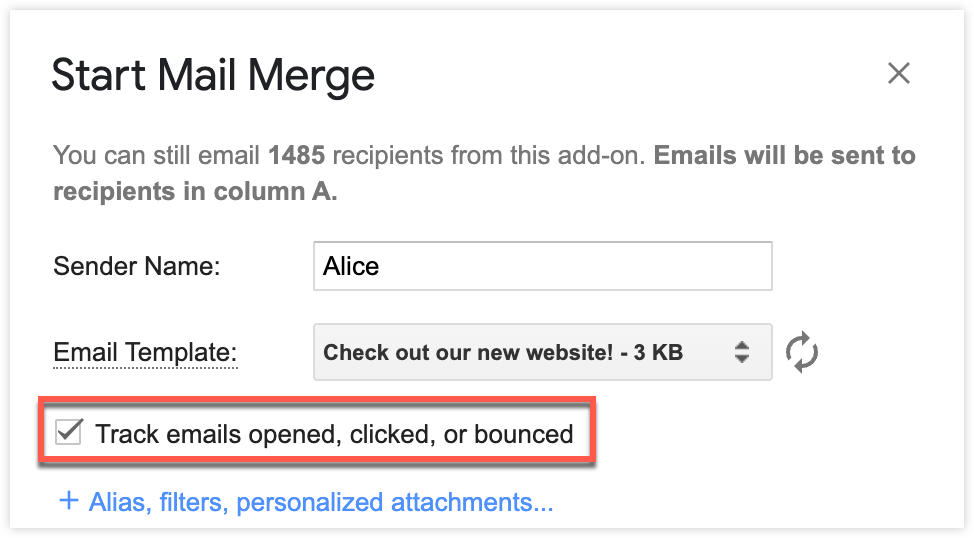The height and width of the screenshot is (538, 974).
Task: Click the Sender Name input field
Action: (542, 266)
